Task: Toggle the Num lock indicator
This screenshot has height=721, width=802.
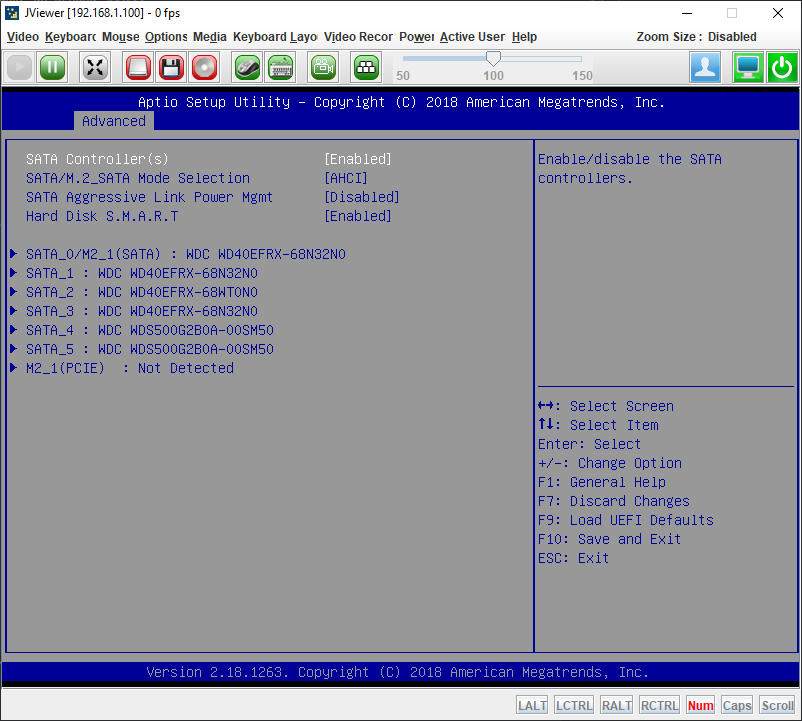Action: [700, 705]
